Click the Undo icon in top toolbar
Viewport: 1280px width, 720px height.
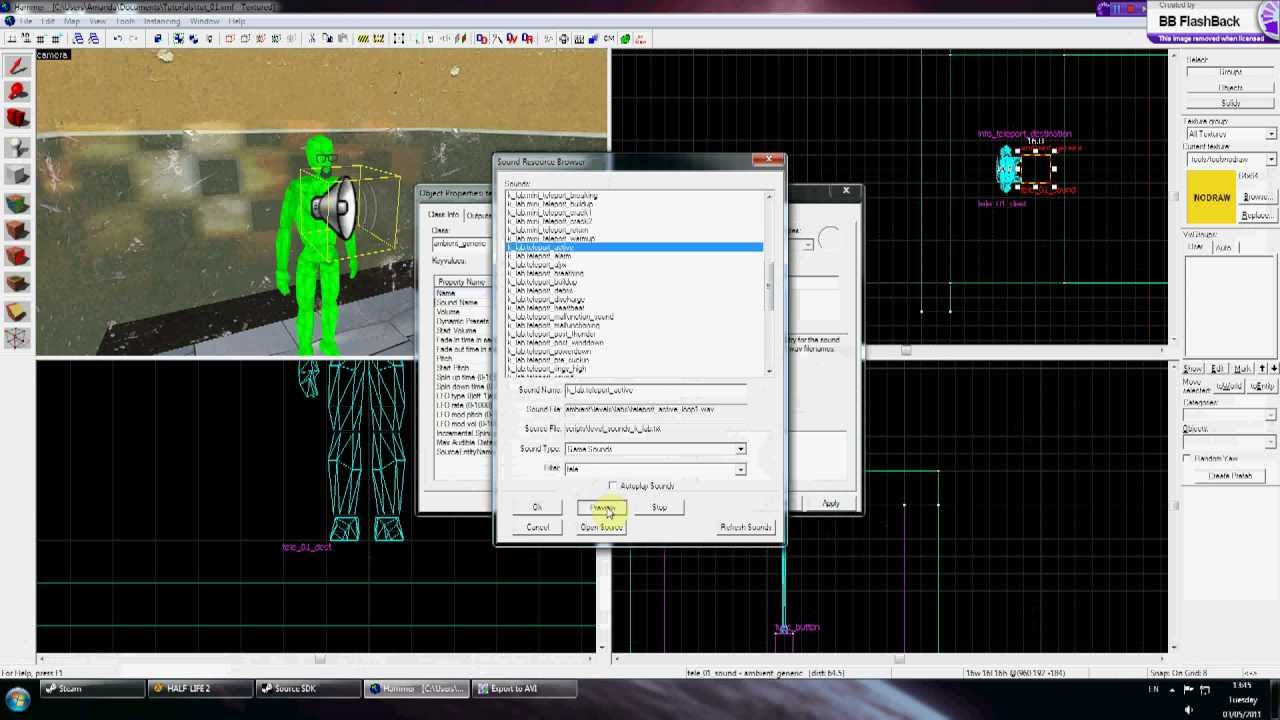pos(118,39)
